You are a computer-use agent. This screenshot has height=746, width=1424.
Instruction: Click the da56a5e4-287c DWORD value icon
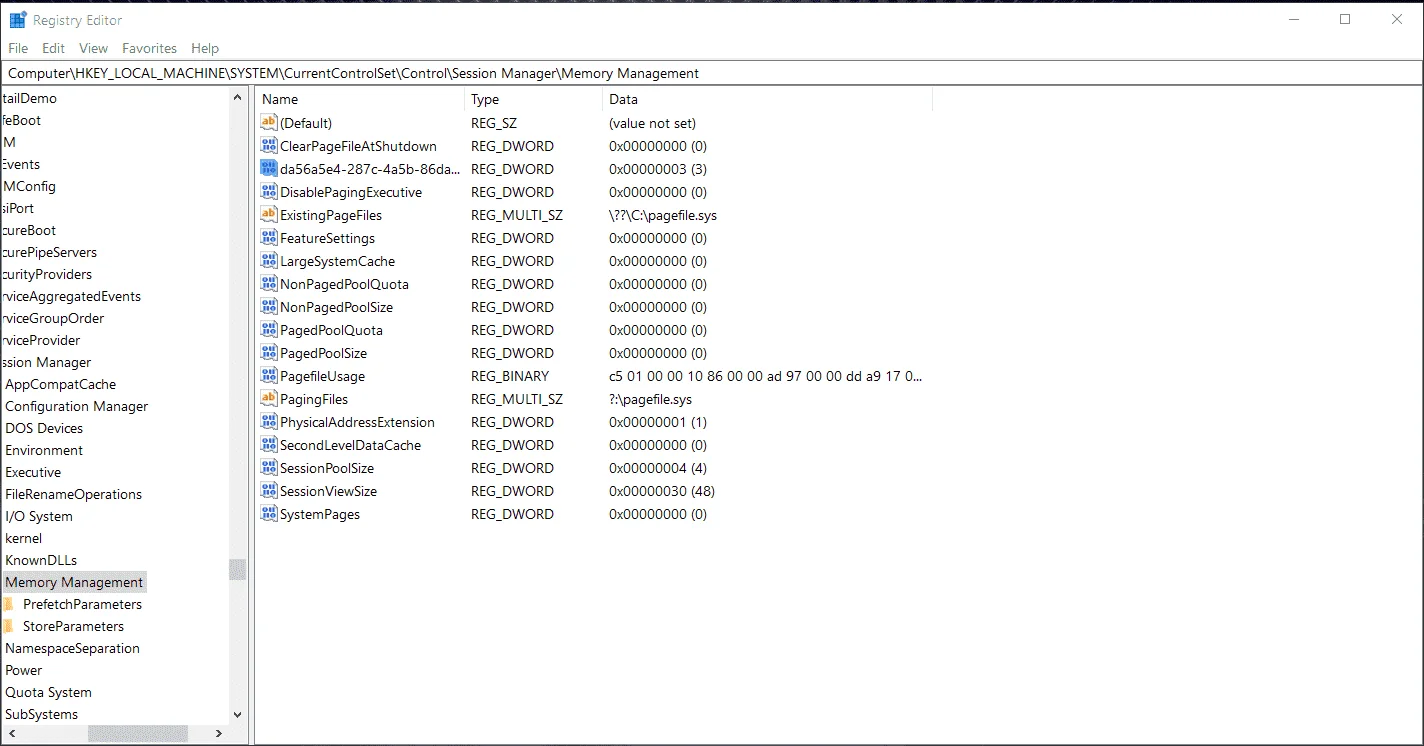point(268,169)
